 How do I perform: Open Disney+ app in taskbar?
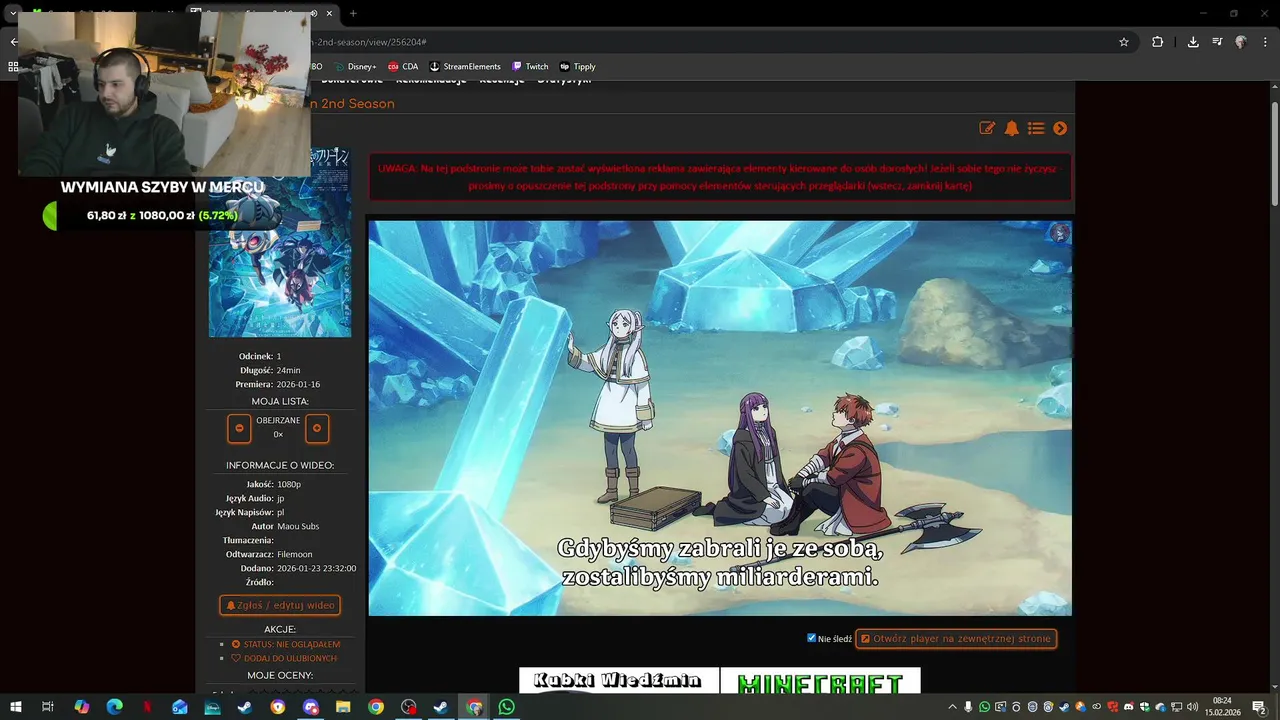point(212,707)
